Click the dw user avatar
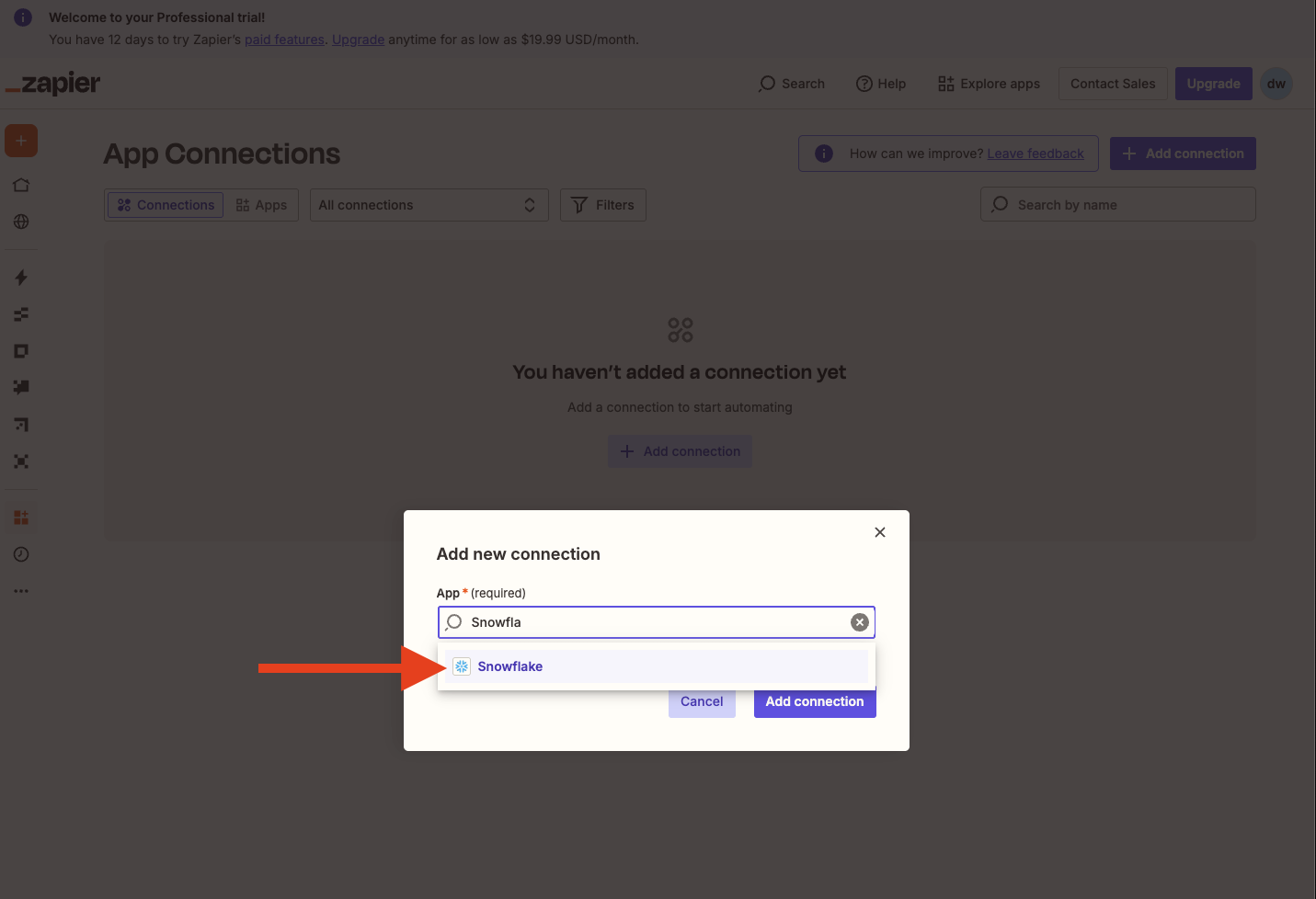Viewport: 1316px width, 899px height. click(1276, 84)
